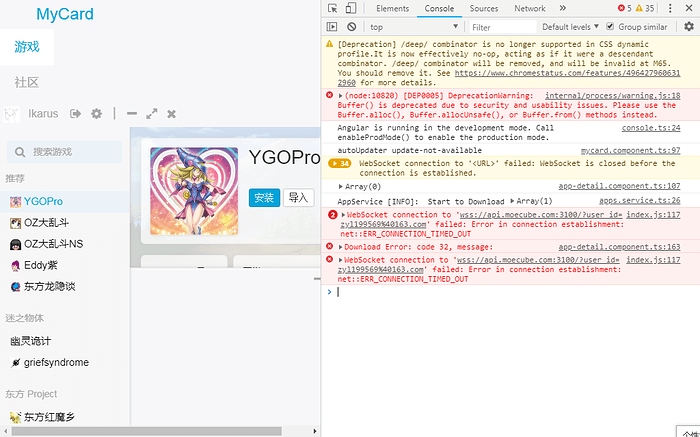Click the griefsyndrome game icon
Viewport: 700px width, 437px height.
click(16, 362)
